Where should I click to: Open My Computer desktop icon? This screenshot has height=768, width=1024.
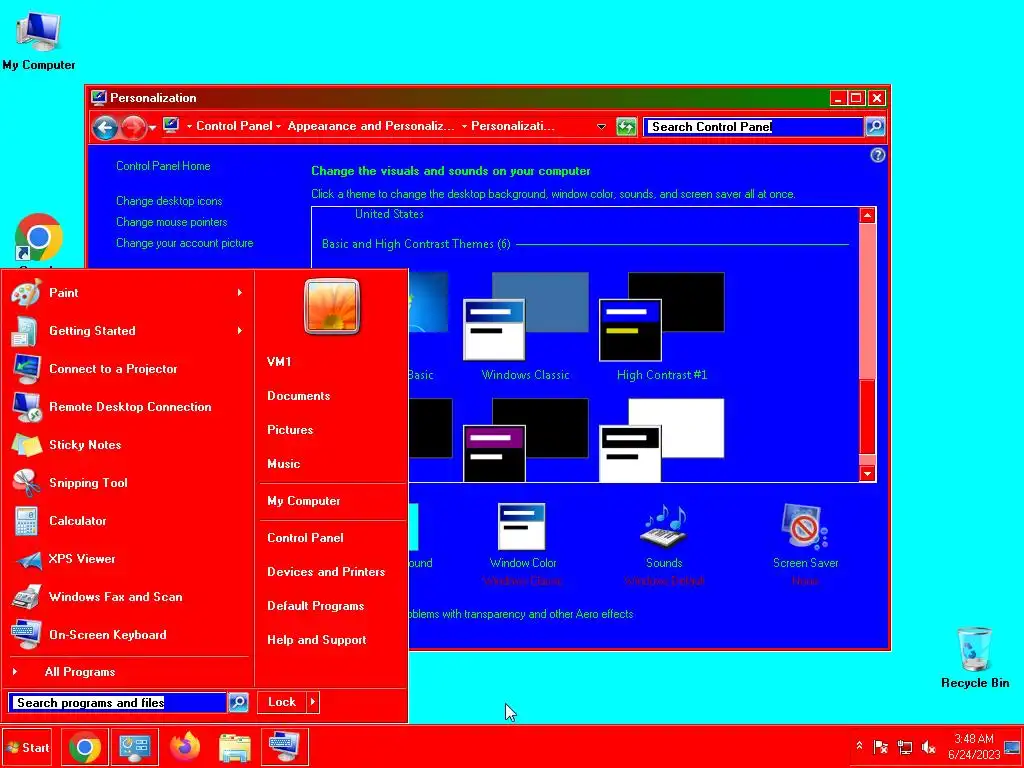(39, 39)
